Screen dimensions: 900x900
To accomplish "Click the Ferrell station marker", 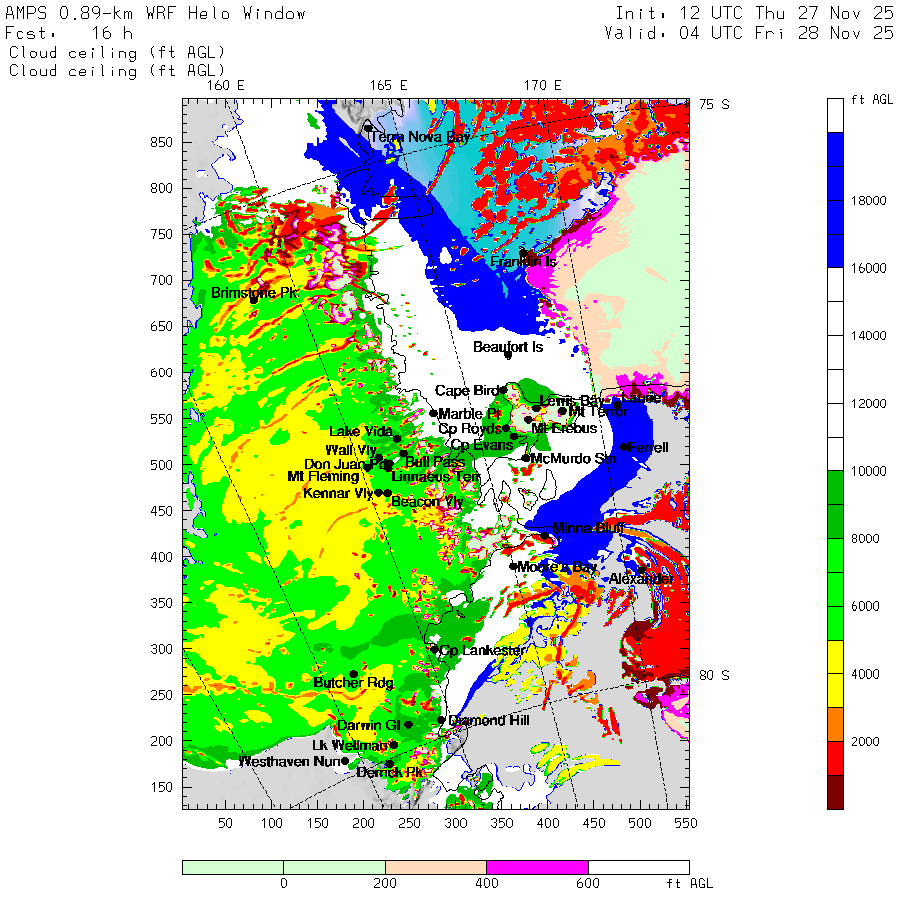I will click(624, 447).
